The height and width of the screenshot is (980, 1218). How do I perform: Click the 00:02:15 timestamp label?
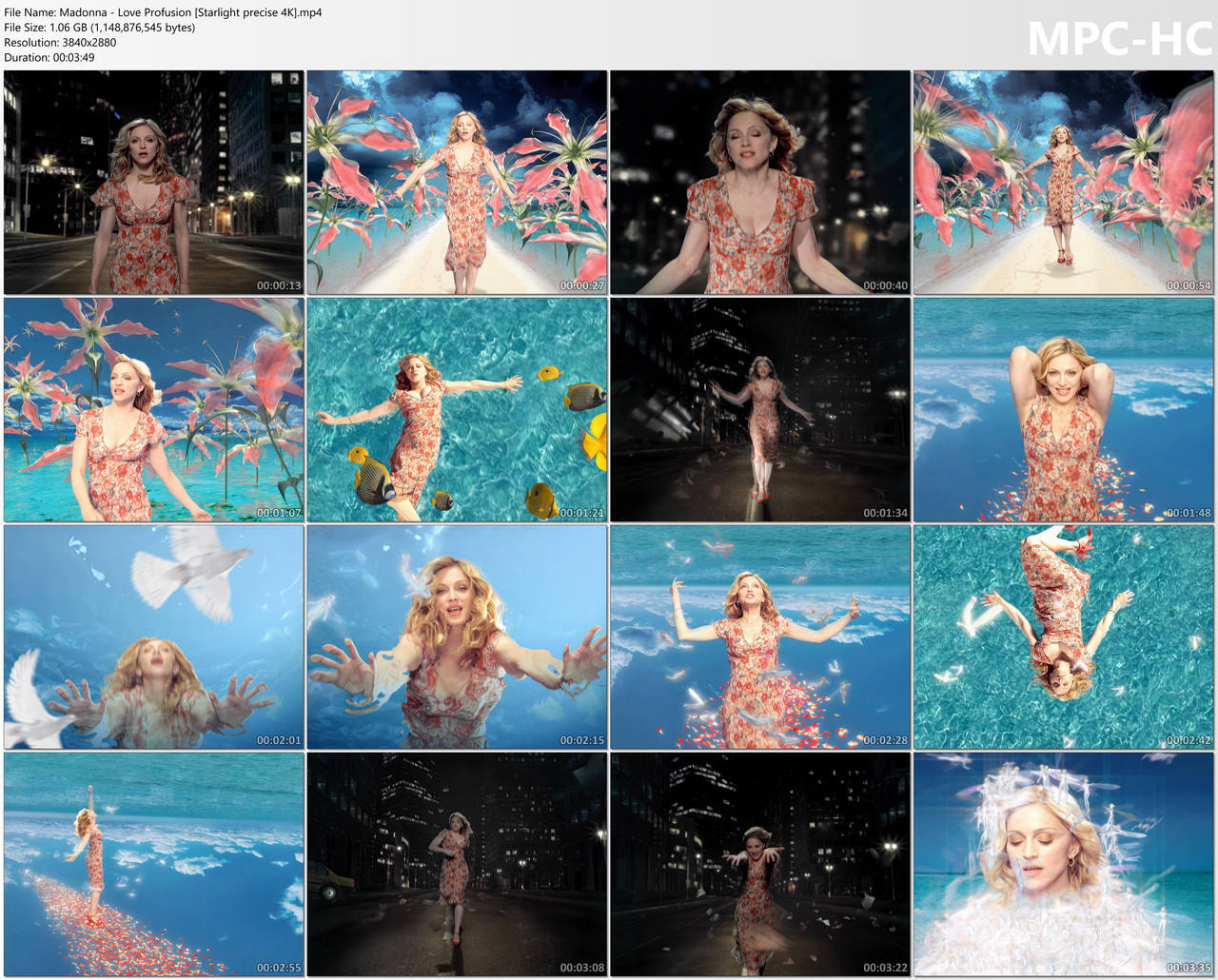[x=582, y=740]
